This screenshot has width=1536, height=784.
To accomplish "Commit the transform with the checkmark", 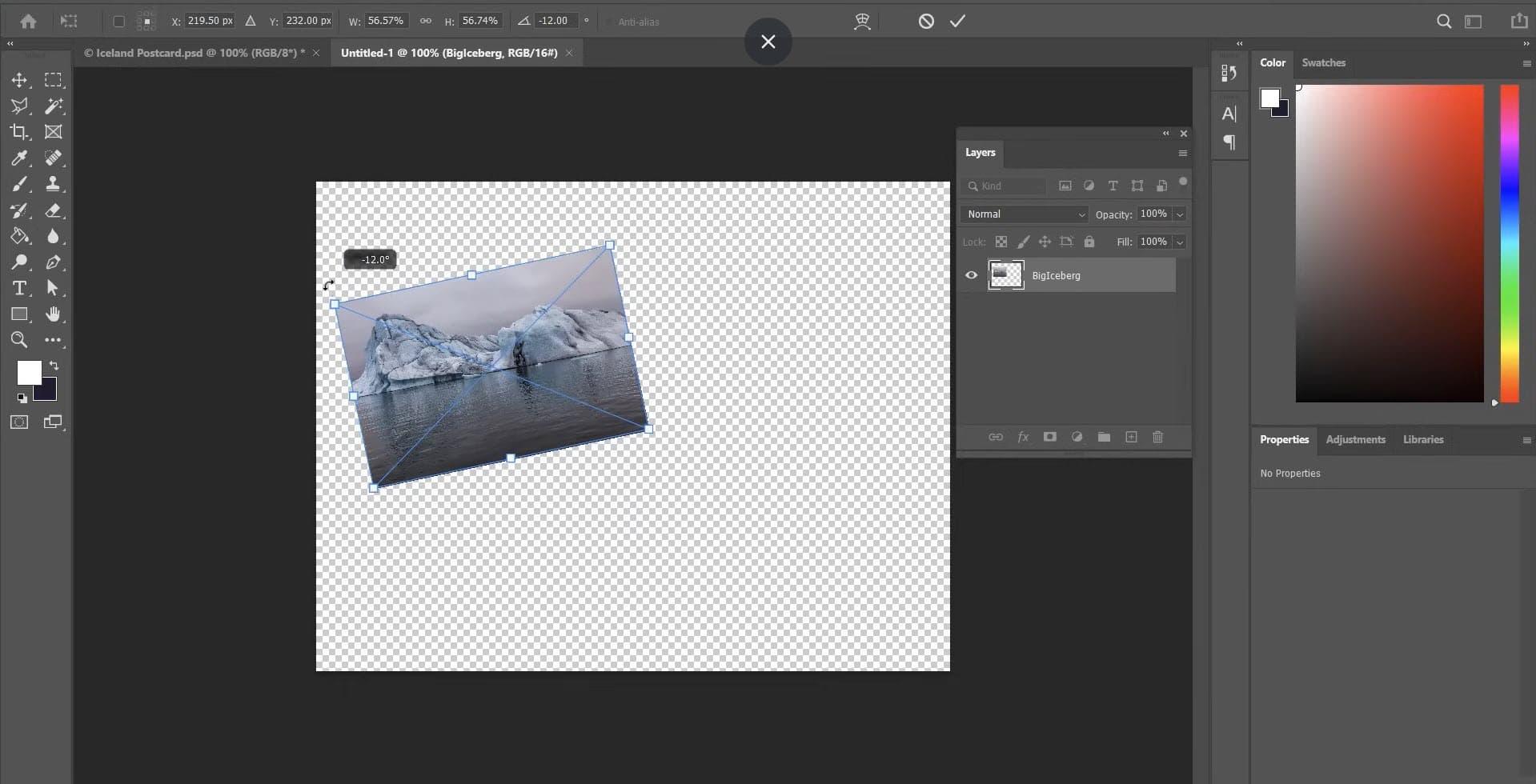I will [x=957, y=21].
